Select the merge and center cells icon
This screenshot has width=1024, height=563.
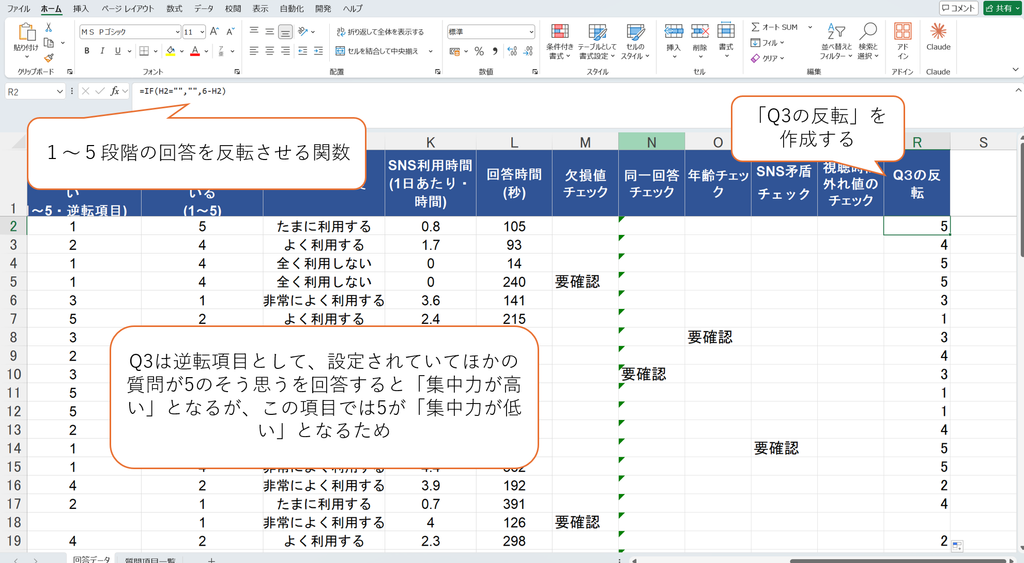[x=340, y=51]
